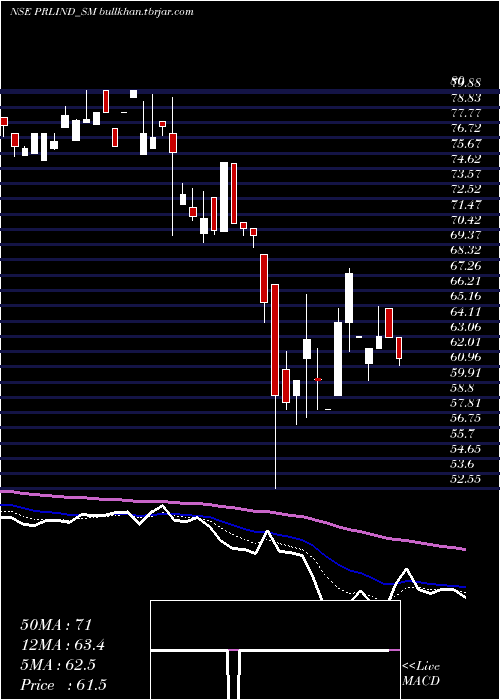Click the 71.47 price axis label

click(x=465, y=204)
